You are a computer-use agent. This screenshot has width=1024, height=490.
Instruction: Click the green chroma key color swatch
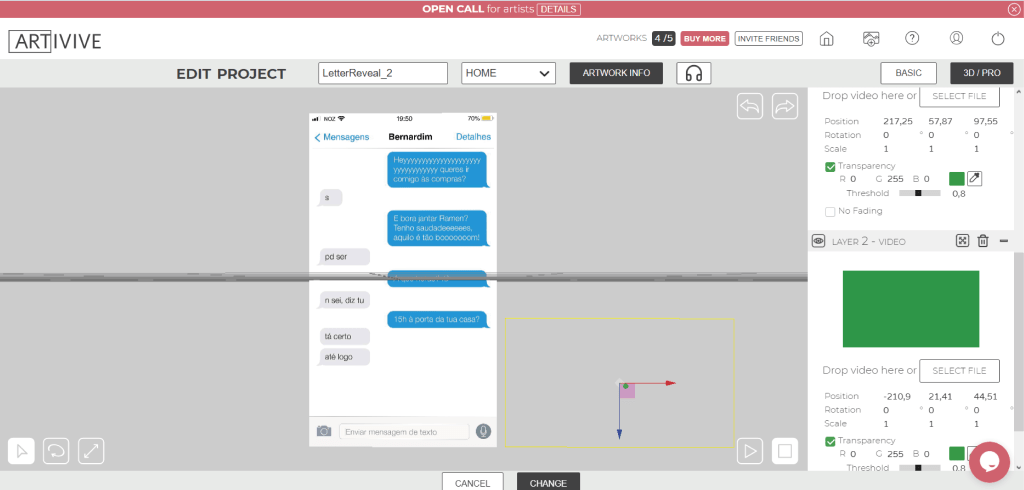(x=956, y=179)
